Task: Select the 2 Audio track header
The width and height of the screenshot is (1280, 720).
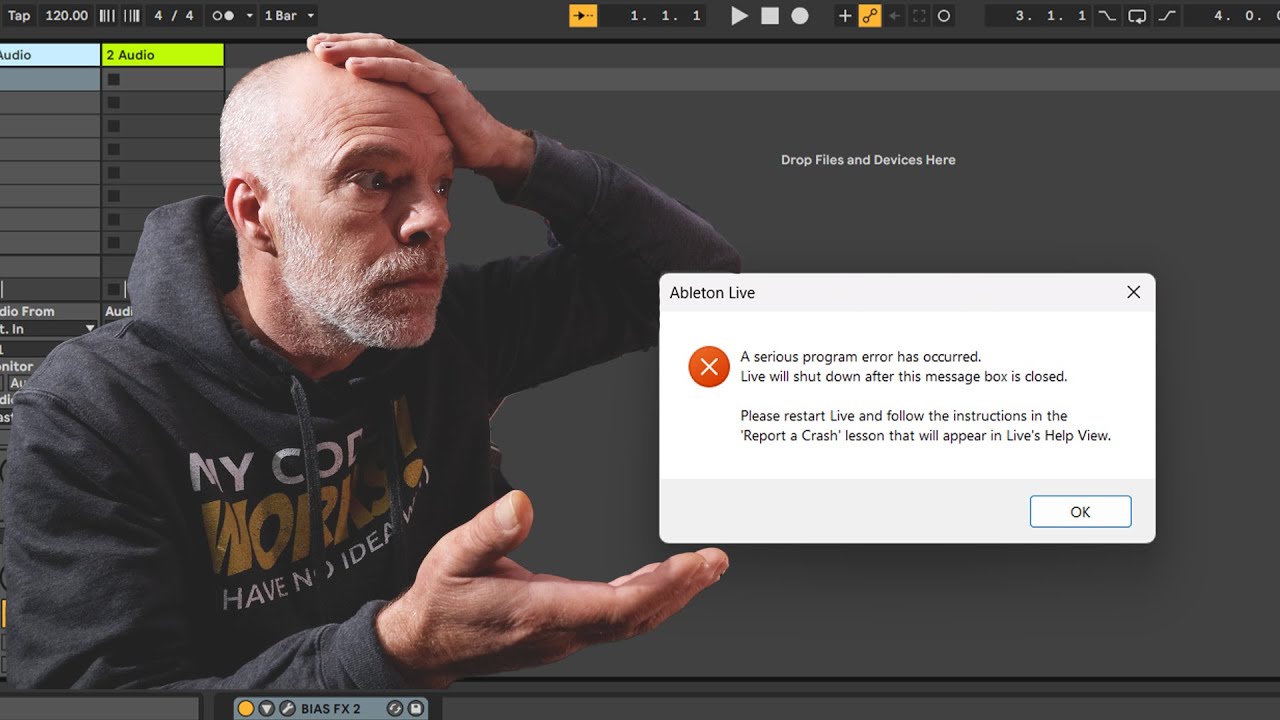Action: pyautogui.click(x=162, y=55)
